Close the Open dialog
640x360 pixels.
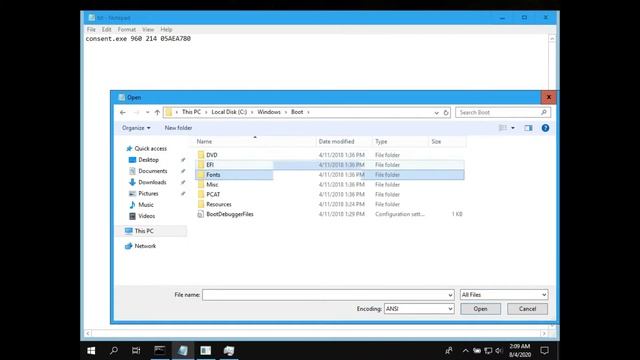(x=549, y=97)
